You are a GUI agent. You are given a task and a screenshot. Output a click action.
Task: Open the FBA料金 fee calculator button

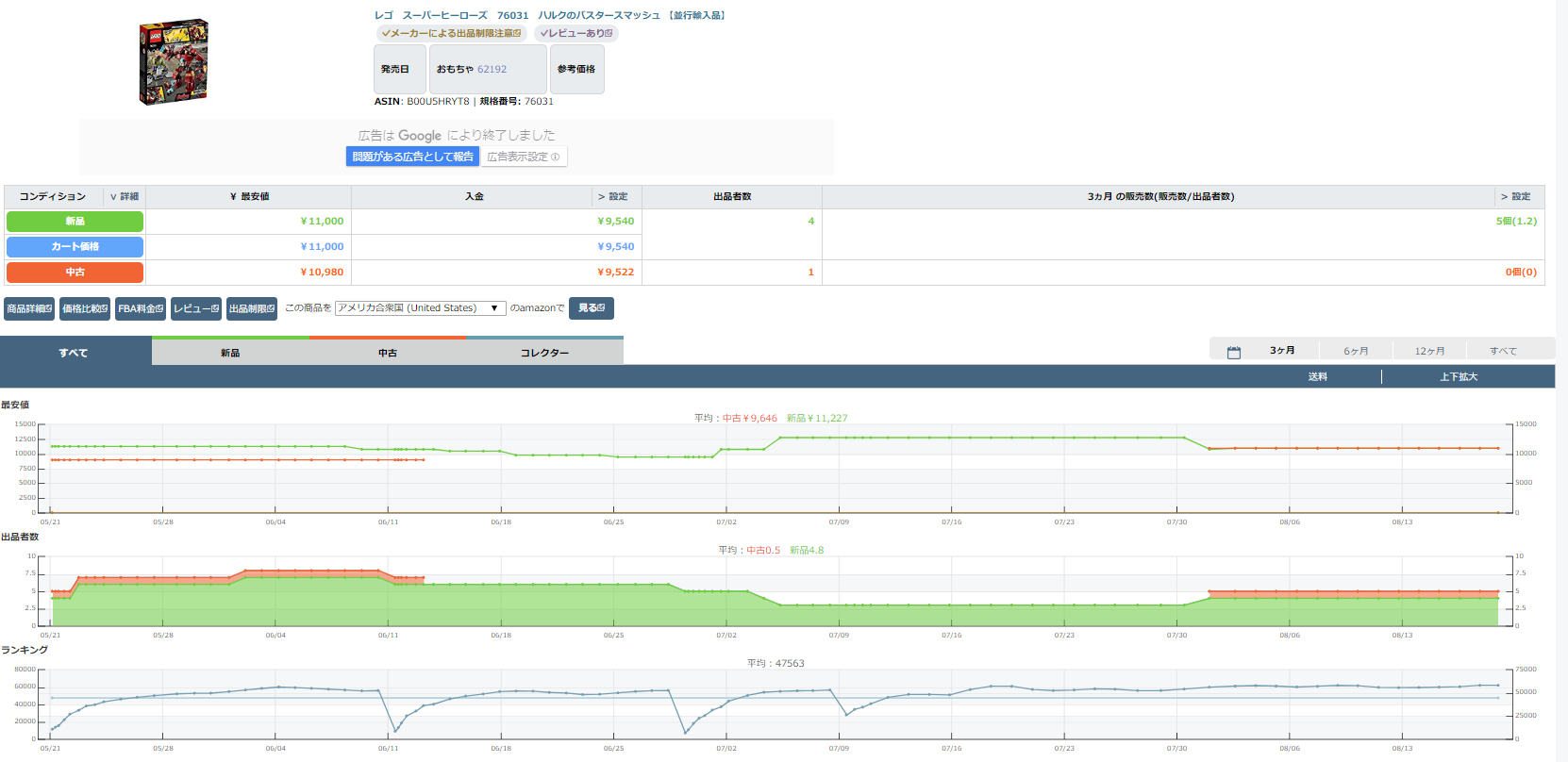(141, 309)
